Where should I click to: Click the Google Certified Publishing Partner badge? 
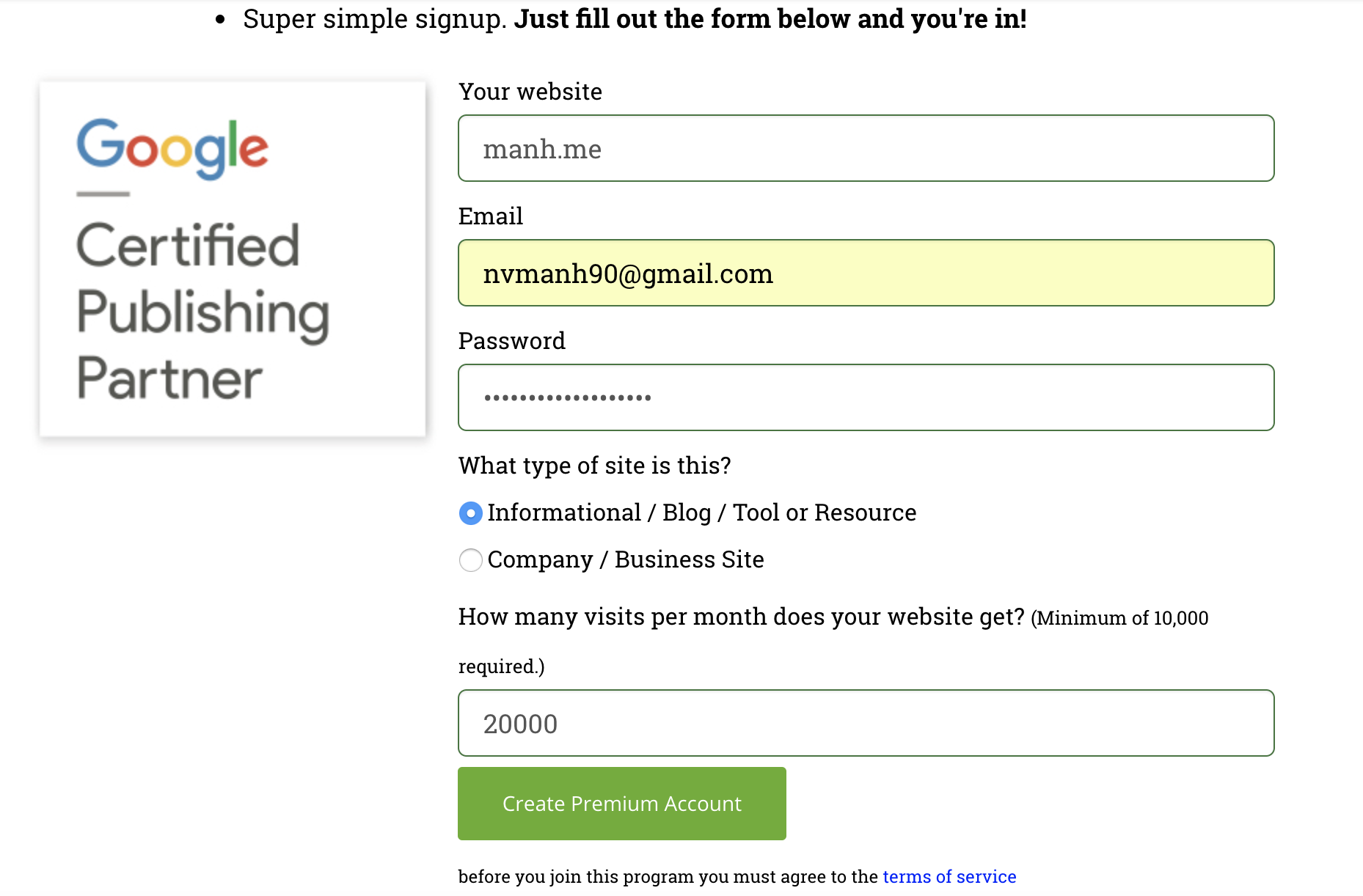233,259
